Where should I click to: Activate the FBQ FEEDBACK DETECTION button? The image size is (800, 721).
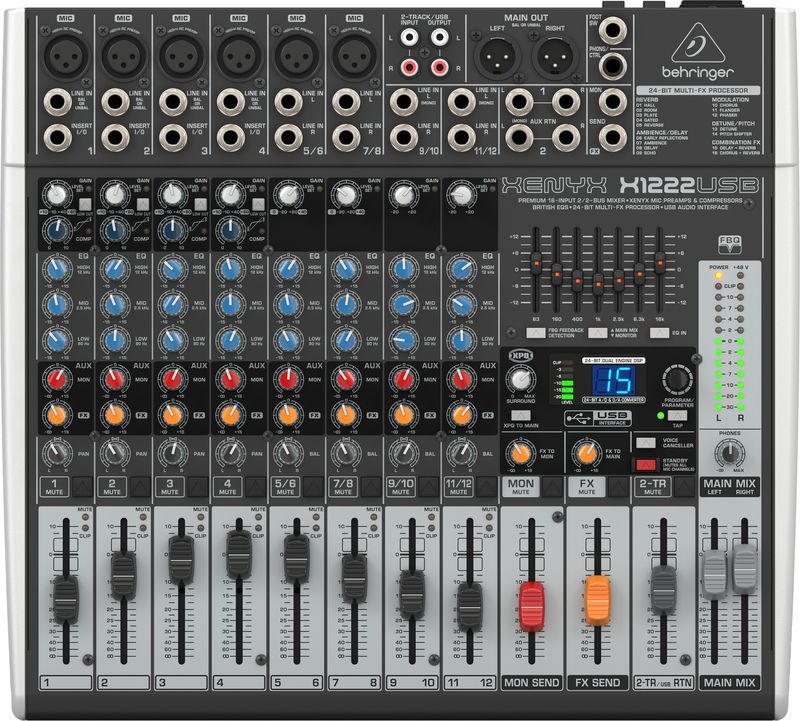(536, 333)
